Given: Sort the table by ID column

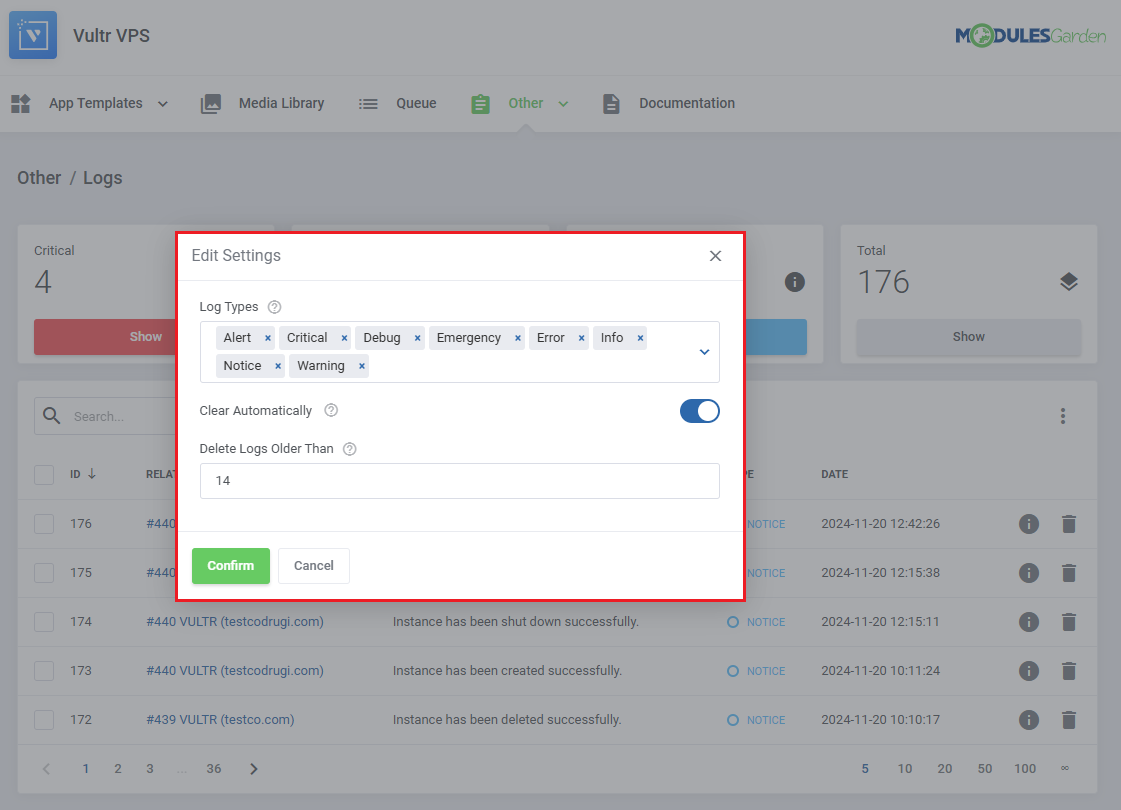Looking at the screenshot, I should tap(83, 474).
